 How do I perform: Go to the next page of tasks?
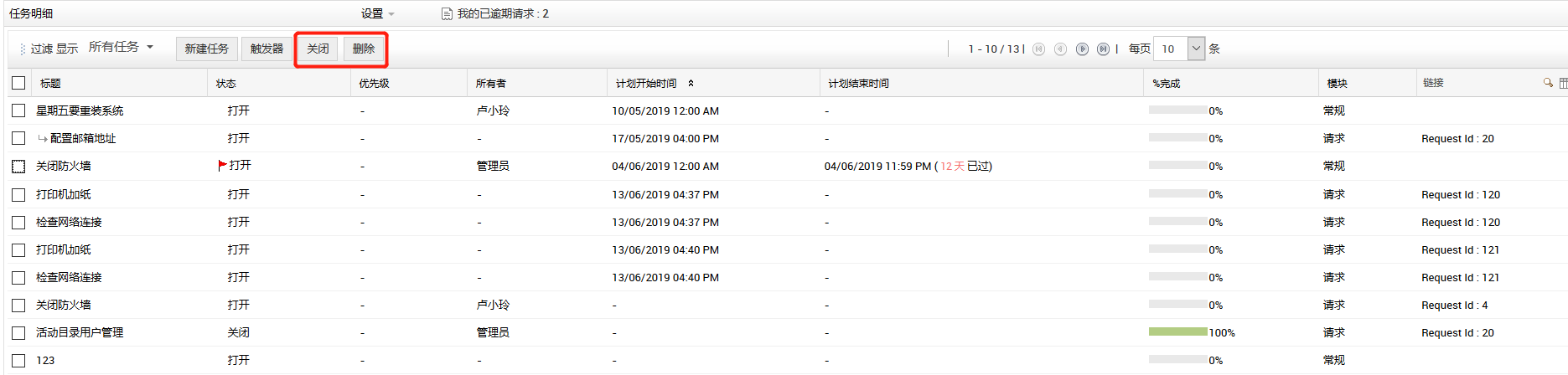(x=1082, y=49)
